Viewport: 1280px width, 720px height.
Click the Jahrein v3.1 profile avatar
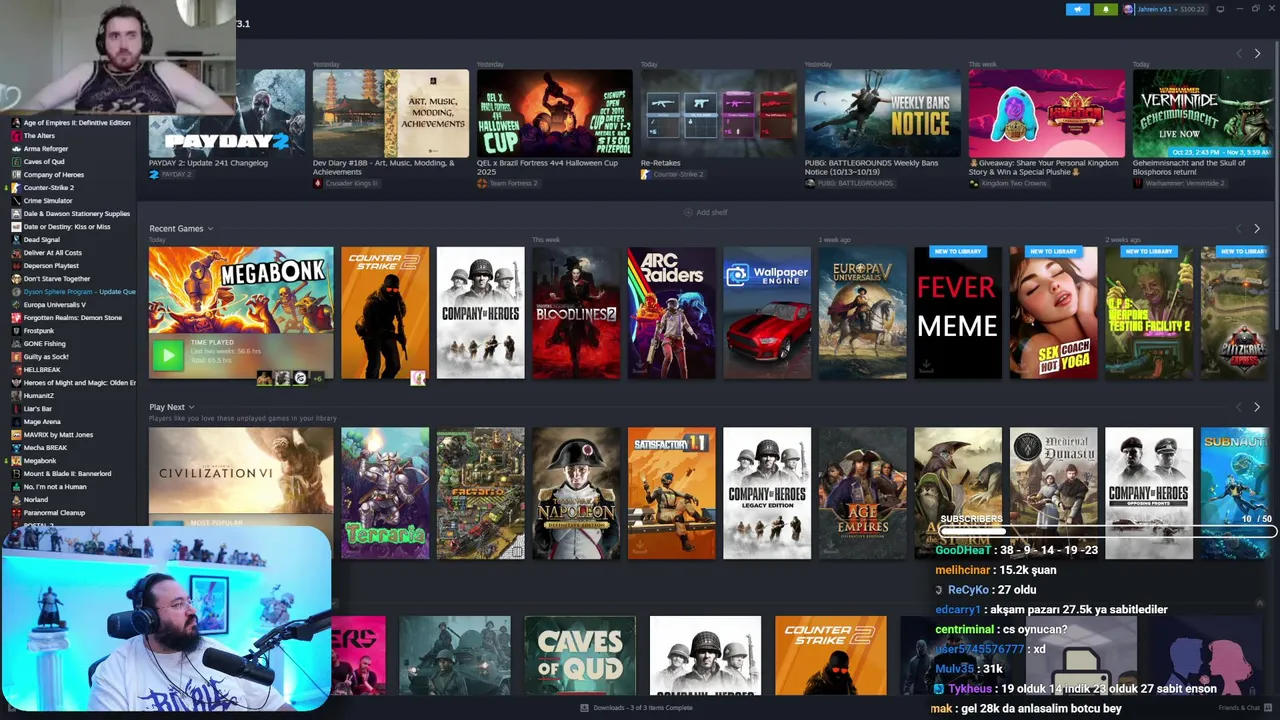pos(1129,9)
